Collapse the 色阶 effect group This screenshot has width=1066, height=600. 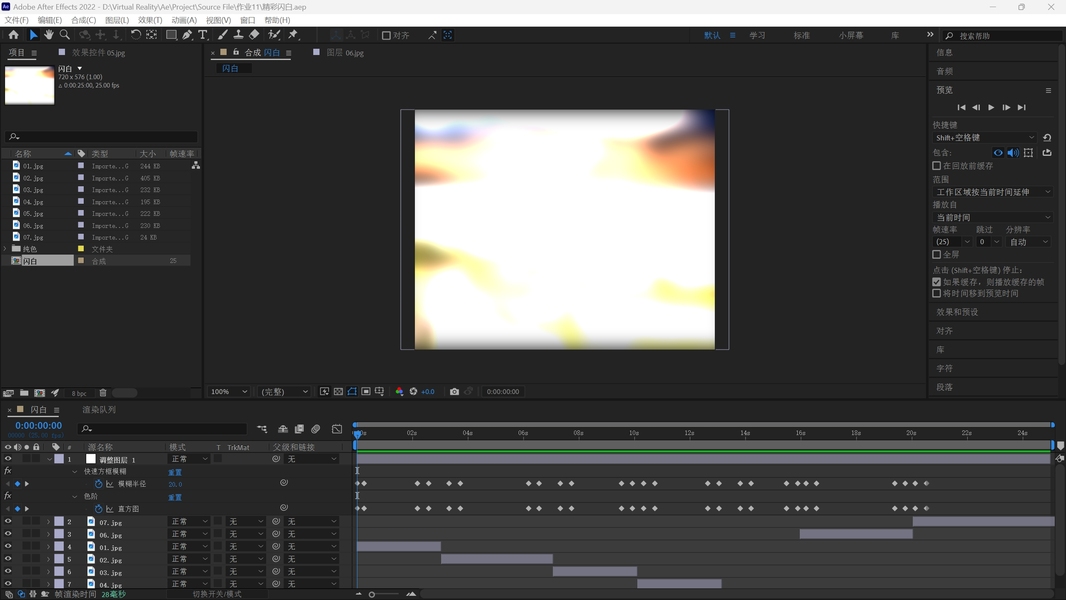coord(75,497)
